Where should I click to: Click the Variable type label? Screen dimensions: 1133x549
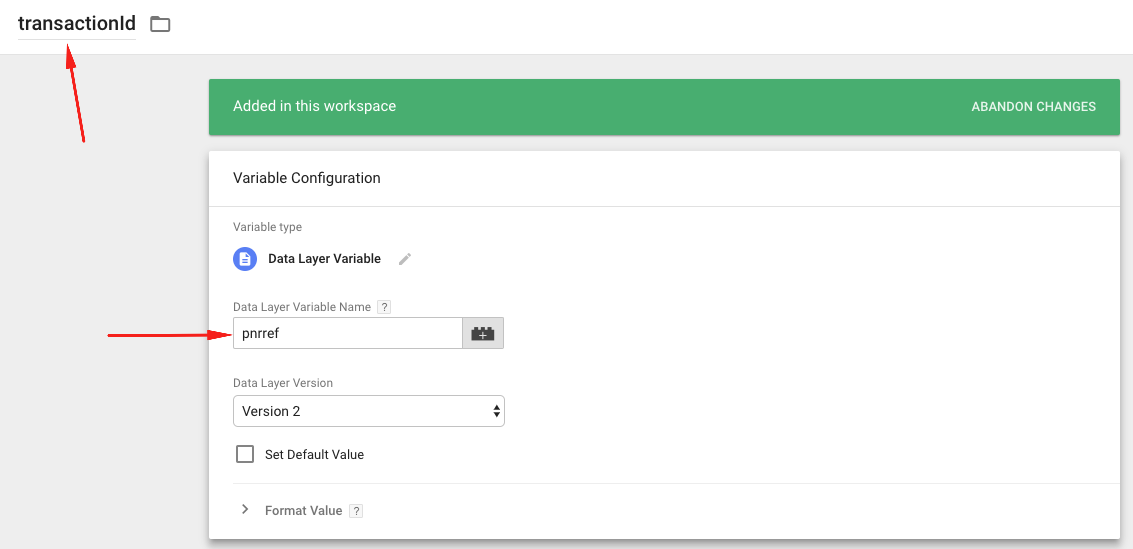pyautogui.click(x=267, y=227)
